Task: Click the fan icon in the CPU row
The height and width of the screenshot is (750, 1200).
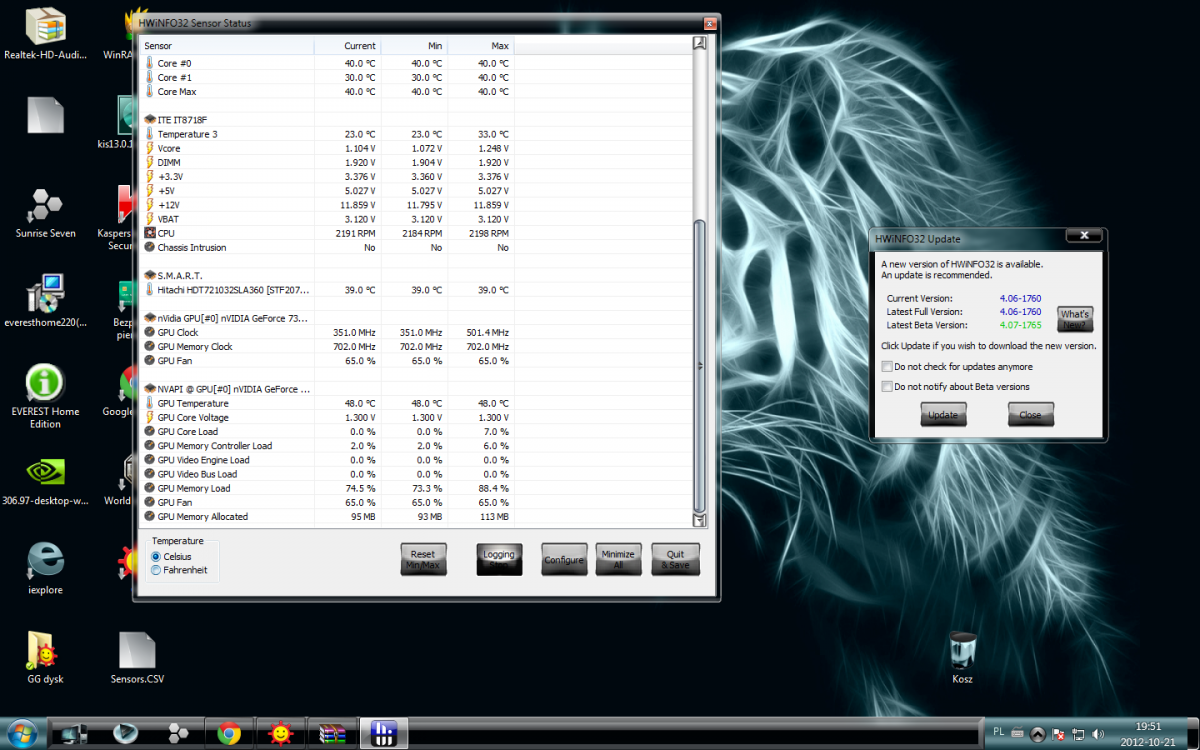Action: [x=150, y=233]
